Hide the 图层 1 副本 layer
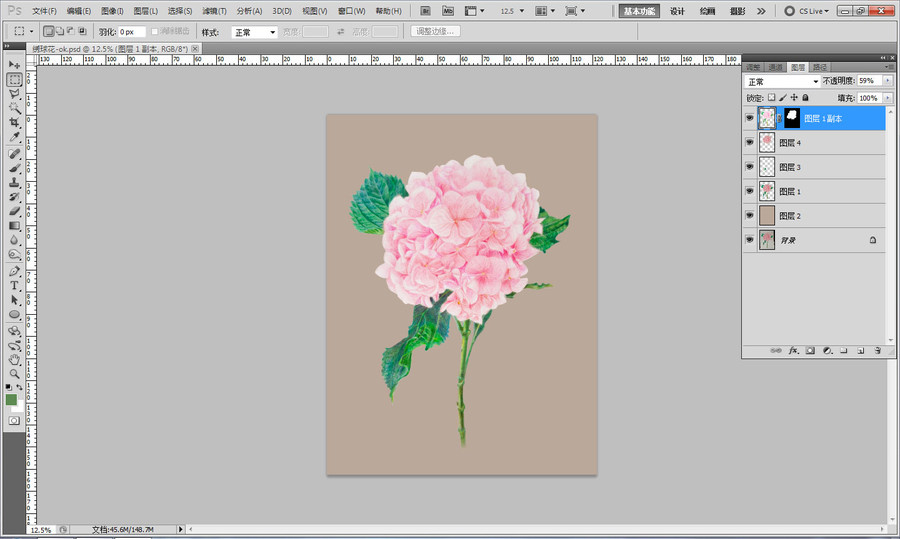 pos(750,118)
